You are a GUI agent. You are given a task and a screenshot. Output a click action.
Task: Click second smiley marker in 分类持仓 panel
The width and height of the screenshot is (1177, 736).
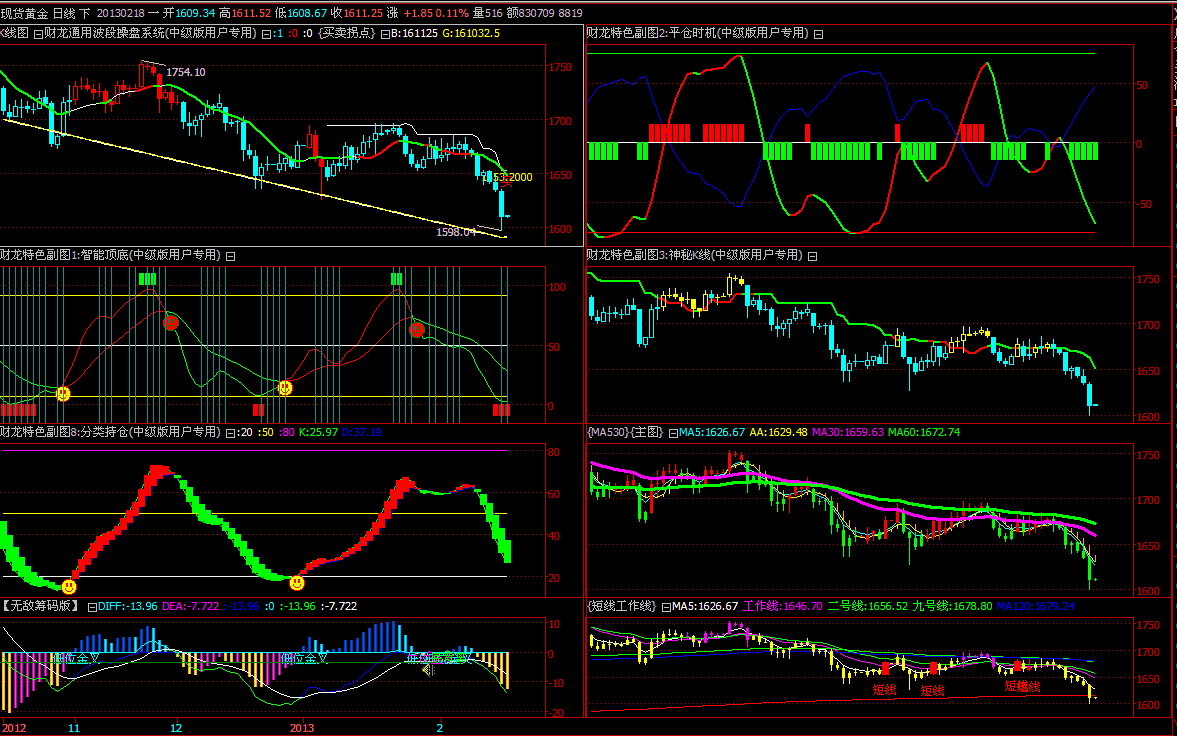(297, 581)
